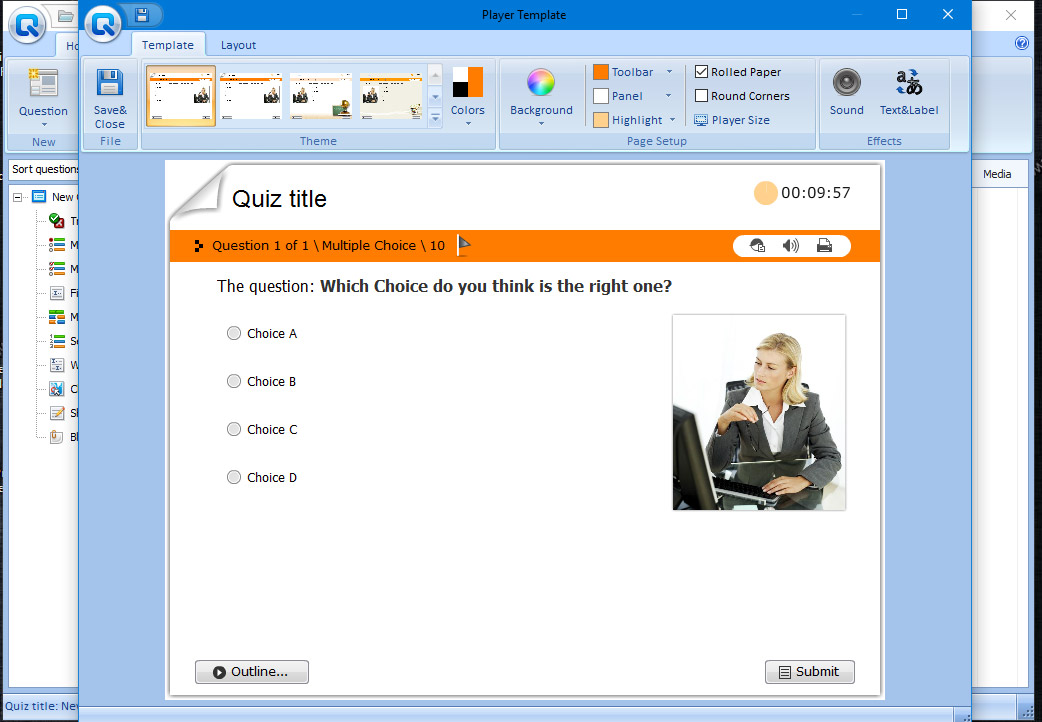Click the Sound speaker icon in Effects
Viewport: 1042px width, 722px height.
tap(846, 82)
